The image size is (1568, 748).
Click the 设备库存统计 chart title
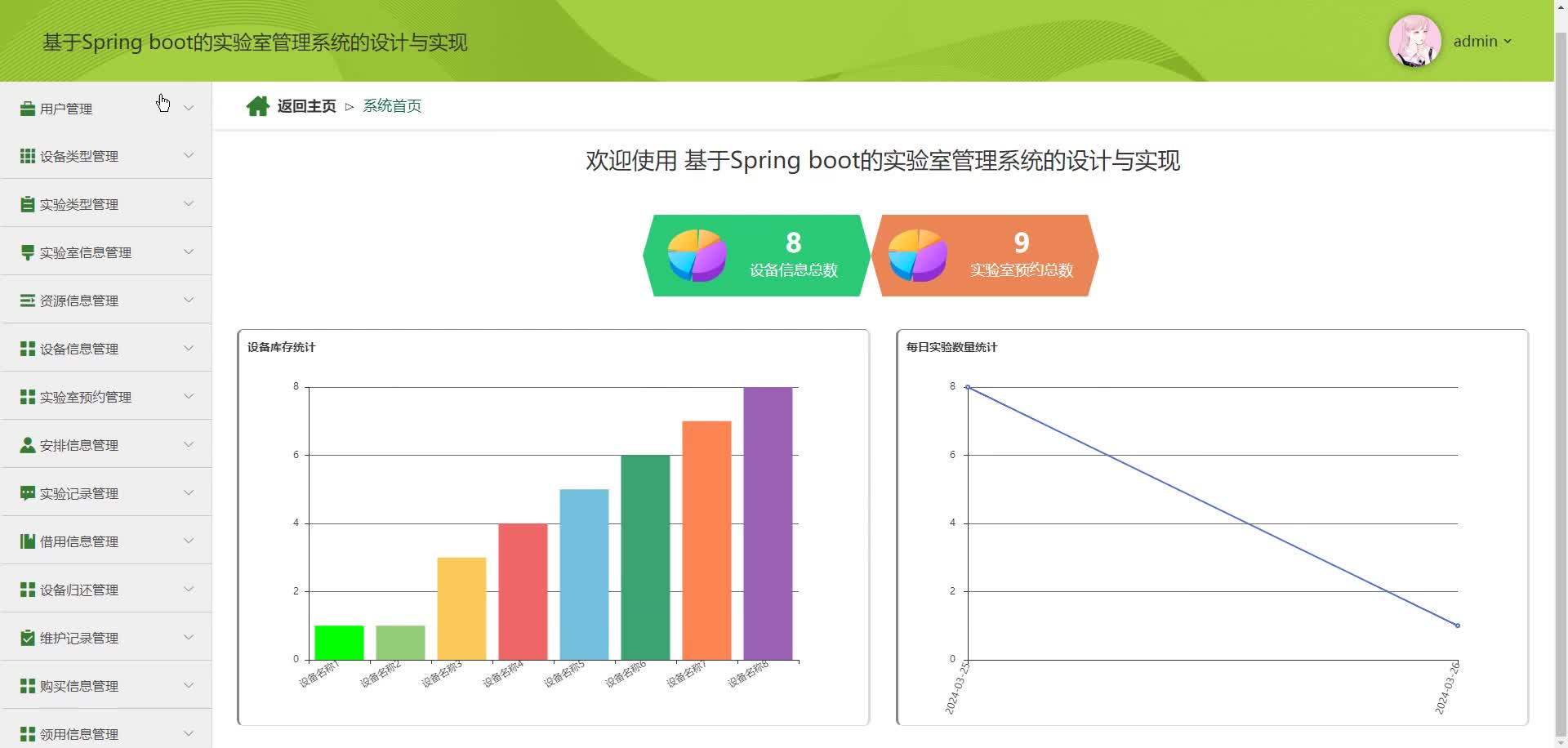[281, 347]
